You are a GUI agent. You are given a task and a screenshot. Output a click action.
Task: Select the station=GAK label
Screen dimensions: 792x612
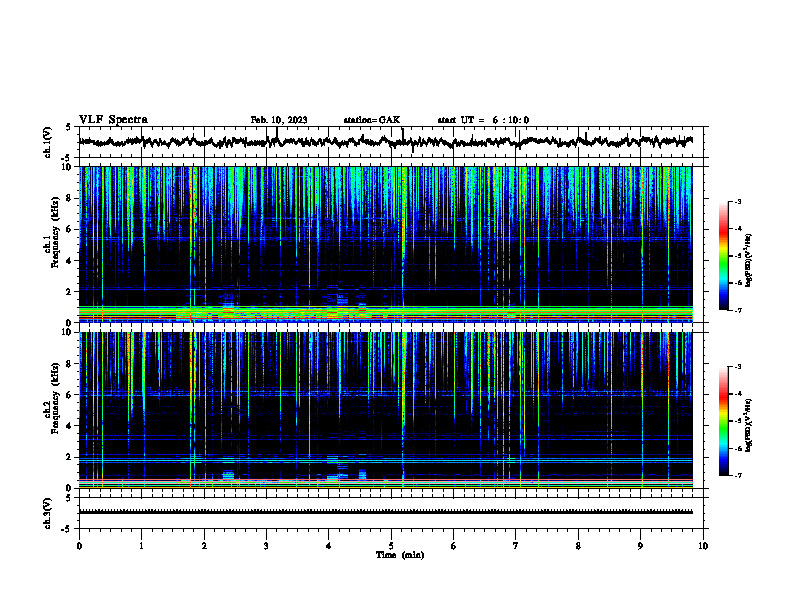pos(372,120)
